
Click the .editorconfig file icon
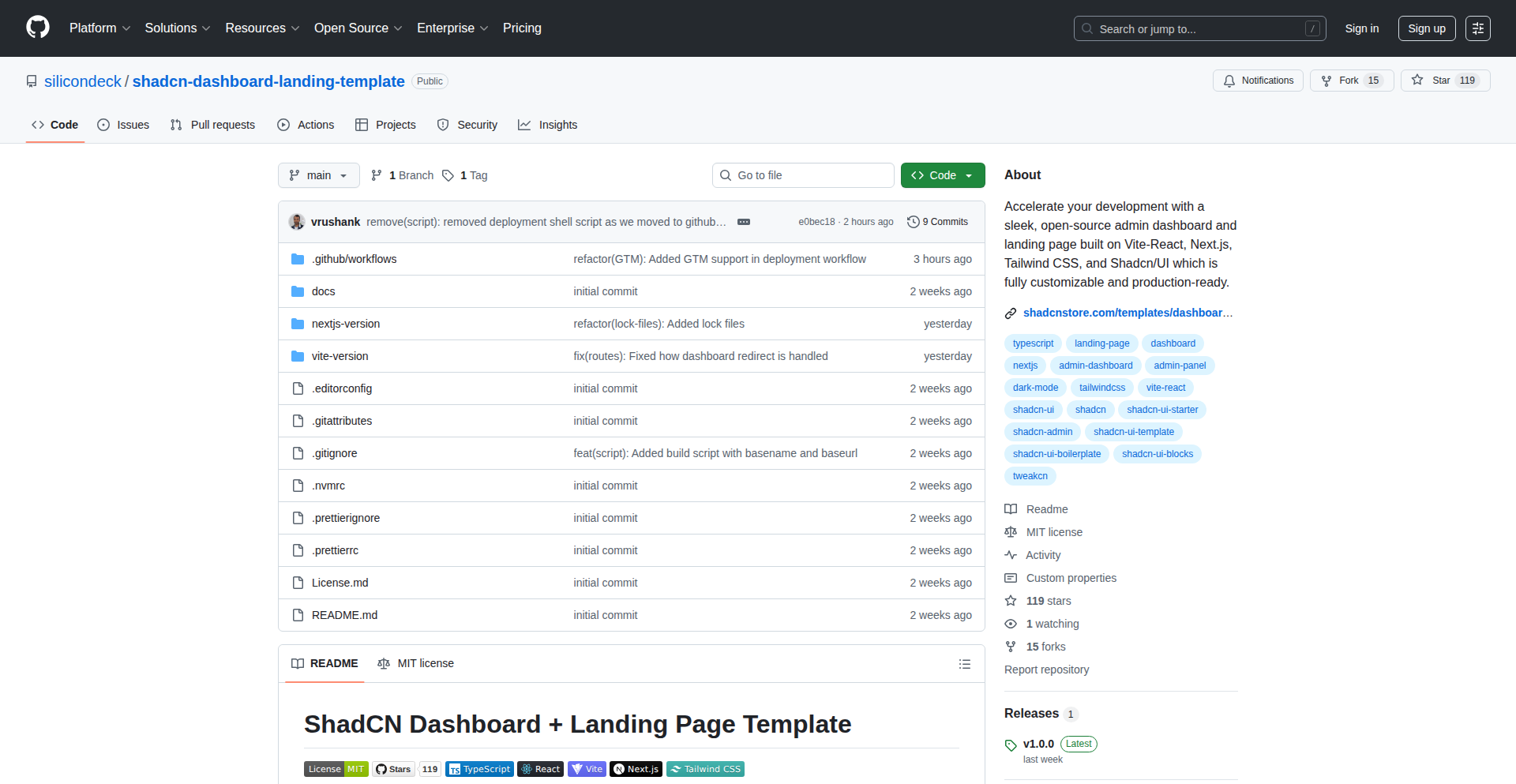tap(298, 388)
